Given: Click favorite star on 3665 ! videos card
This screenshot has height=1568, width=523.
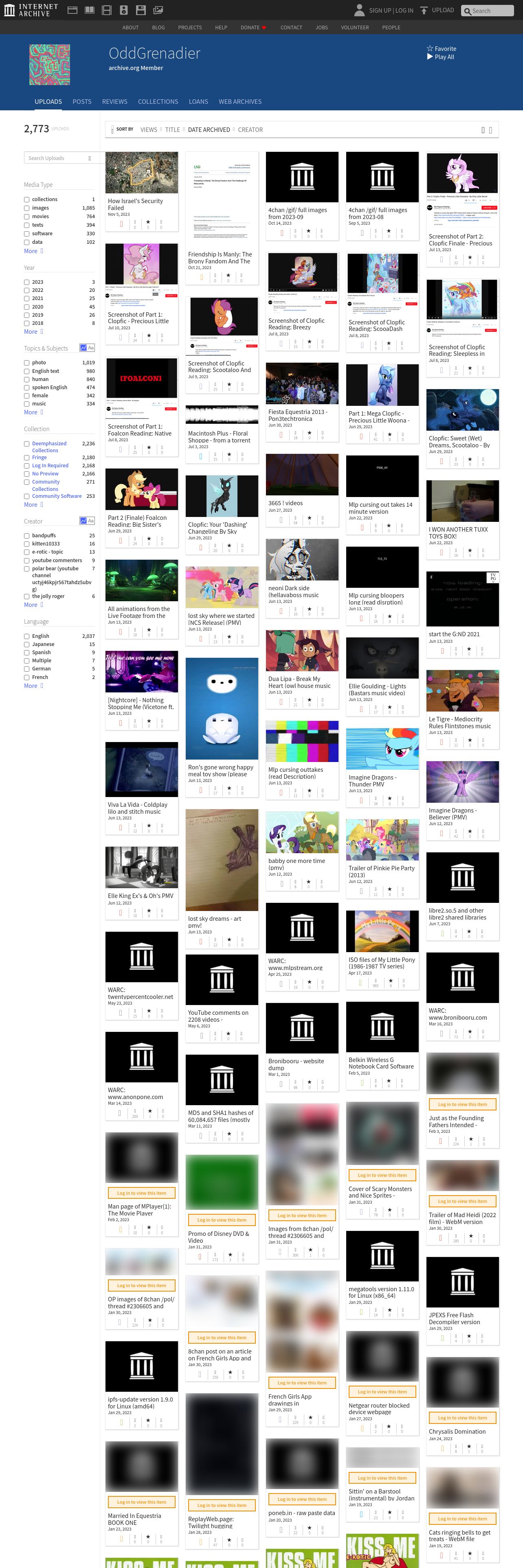Looking at the screenshot, I should point(309,518).
